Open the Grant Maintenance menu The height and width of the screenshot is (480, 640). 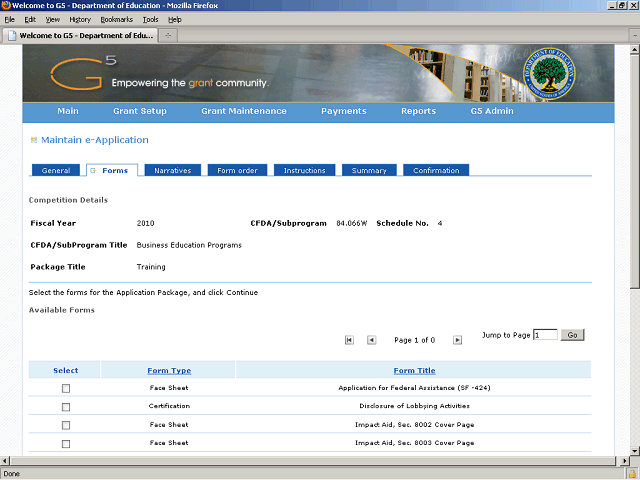(x=244, y=111)
